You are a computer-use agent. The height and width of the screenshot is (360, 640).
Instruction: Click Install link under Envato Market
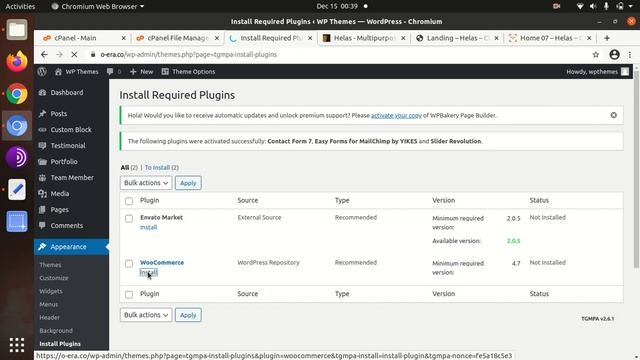point(148,227)
